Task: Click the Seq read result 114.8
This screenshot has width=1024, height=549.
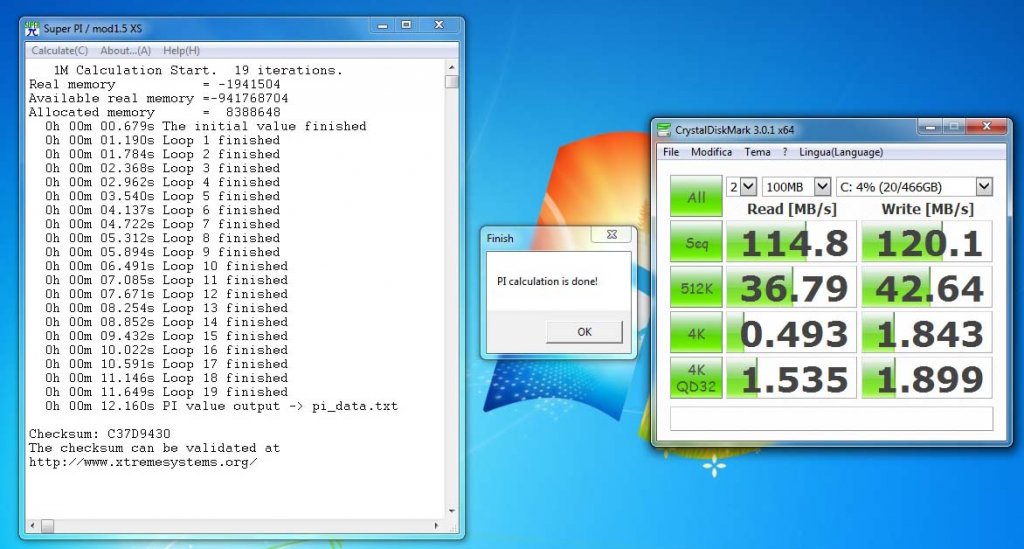Action: (792, 243)
